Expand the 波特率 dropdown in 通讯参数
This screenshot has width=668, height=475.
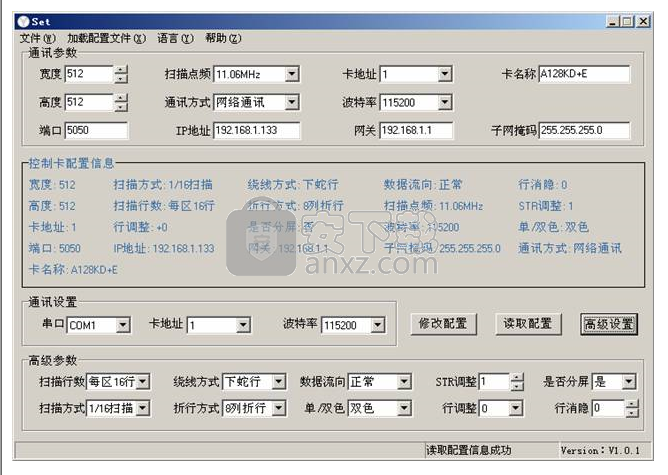click(x=444, y=102)
